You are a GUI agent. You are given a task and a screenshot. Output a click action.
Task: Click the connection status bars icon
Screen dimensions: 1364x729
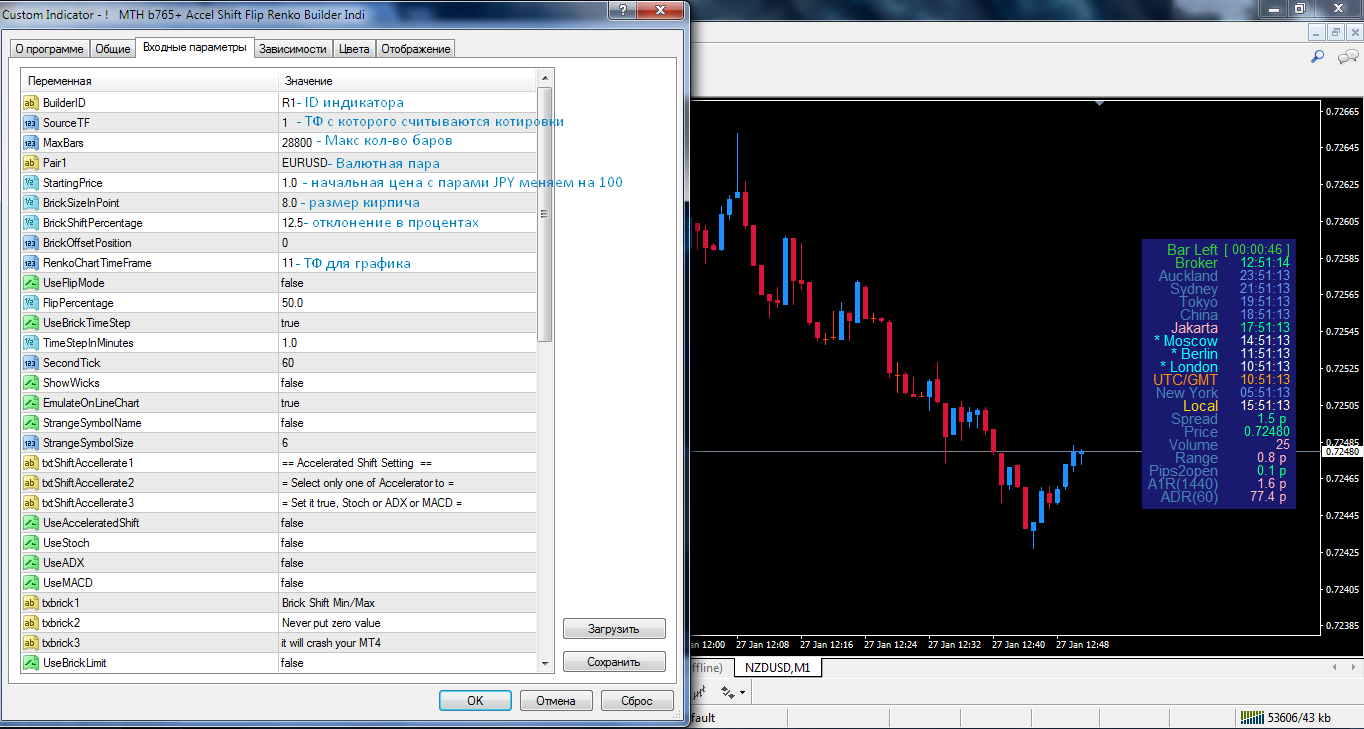(1252, 717)
